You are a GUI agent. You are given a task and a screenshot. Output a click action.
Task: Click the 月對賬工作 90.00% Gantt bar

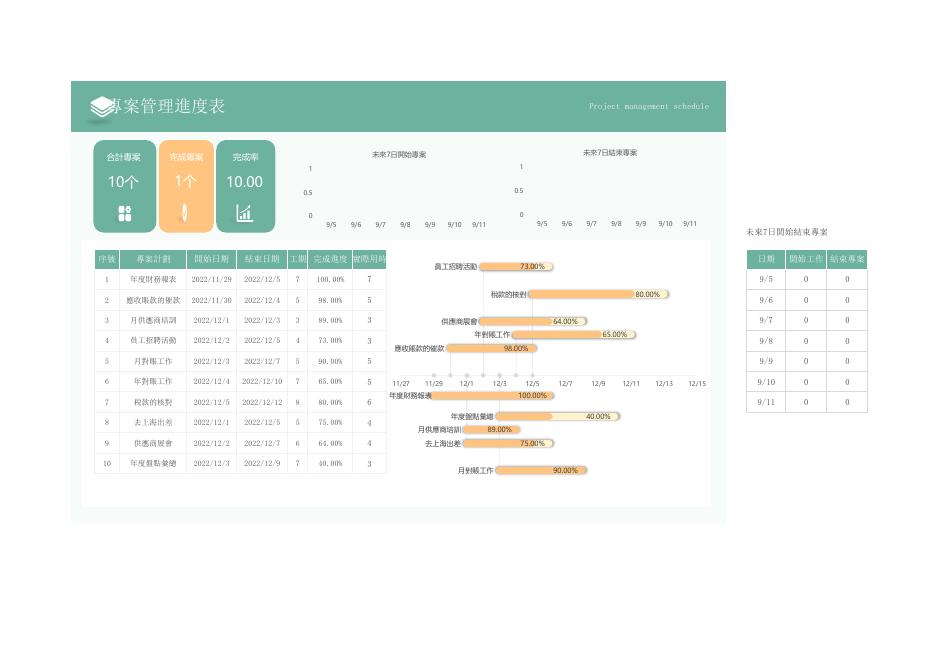pos(541,470)
